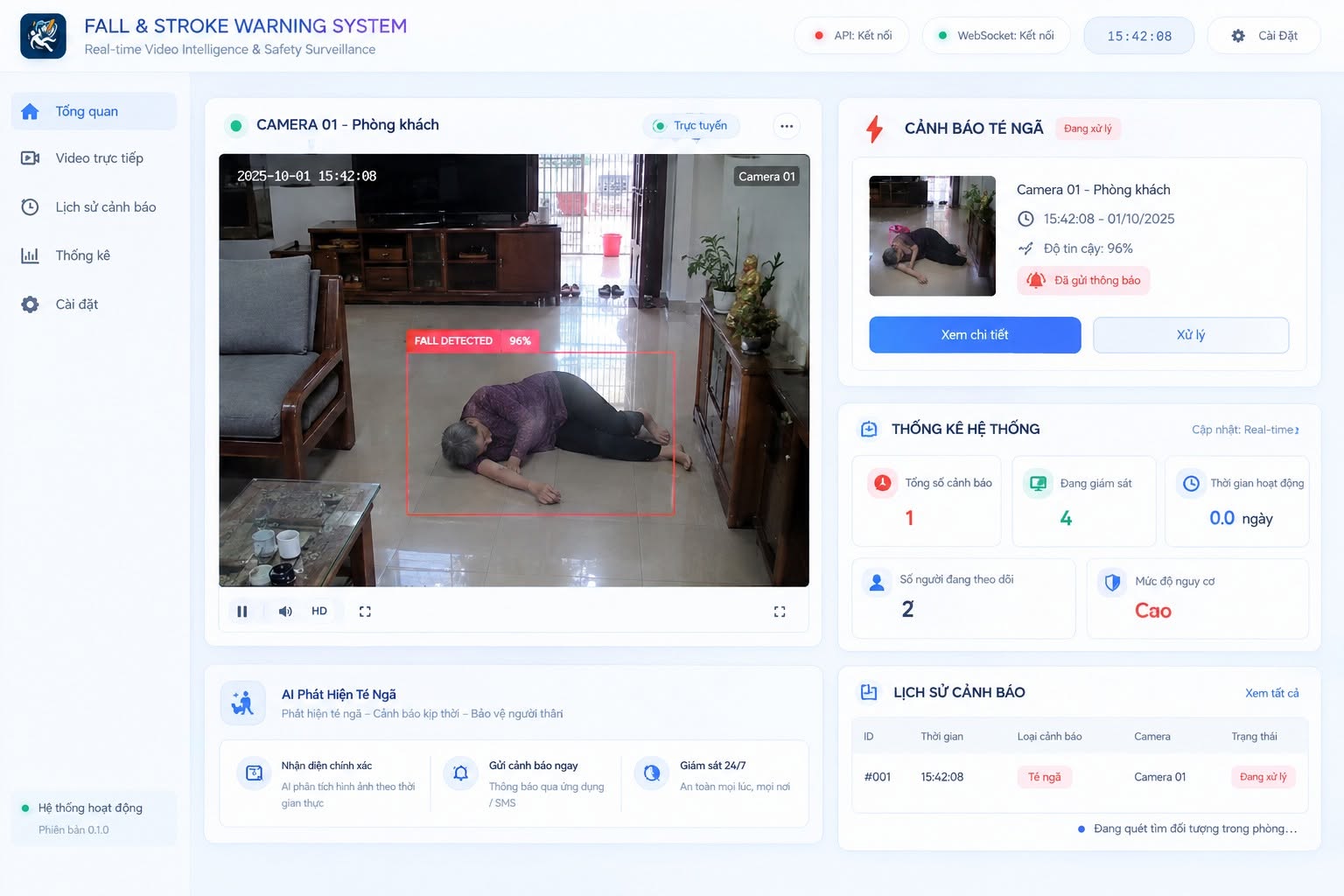Image resolution: width=1344 pixels, height=896 pixels.
Task: Click the Xử lý button
Action: (1191, 335)
